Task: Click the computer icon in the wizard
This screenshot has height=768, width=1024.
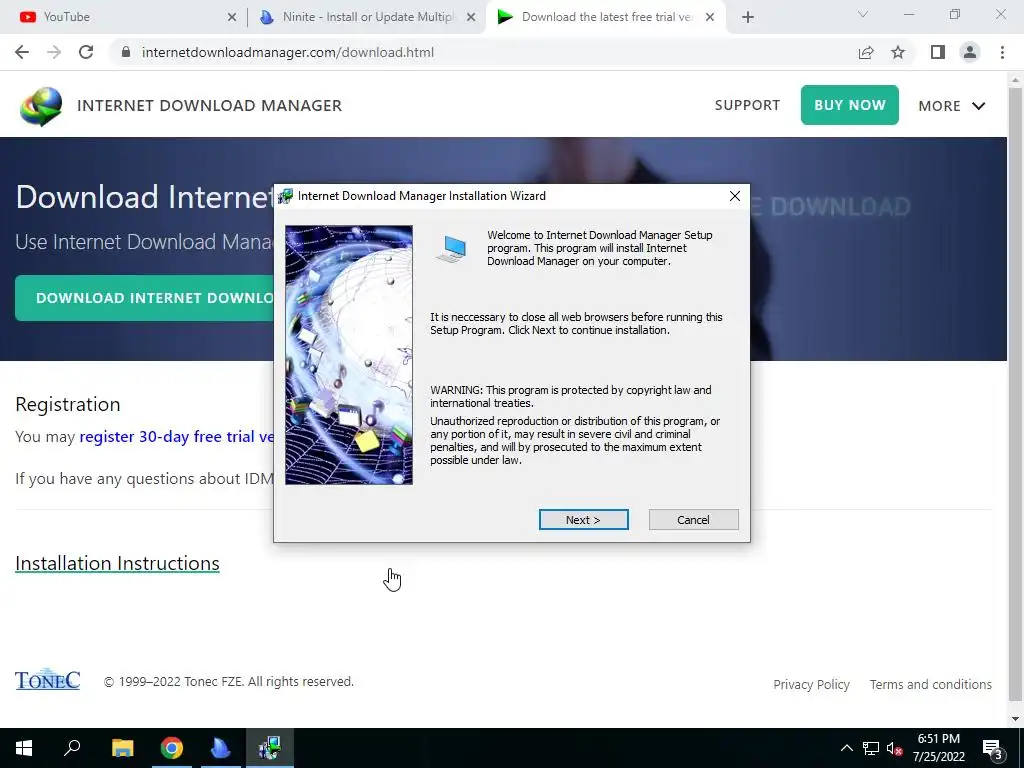Action: 451,249
